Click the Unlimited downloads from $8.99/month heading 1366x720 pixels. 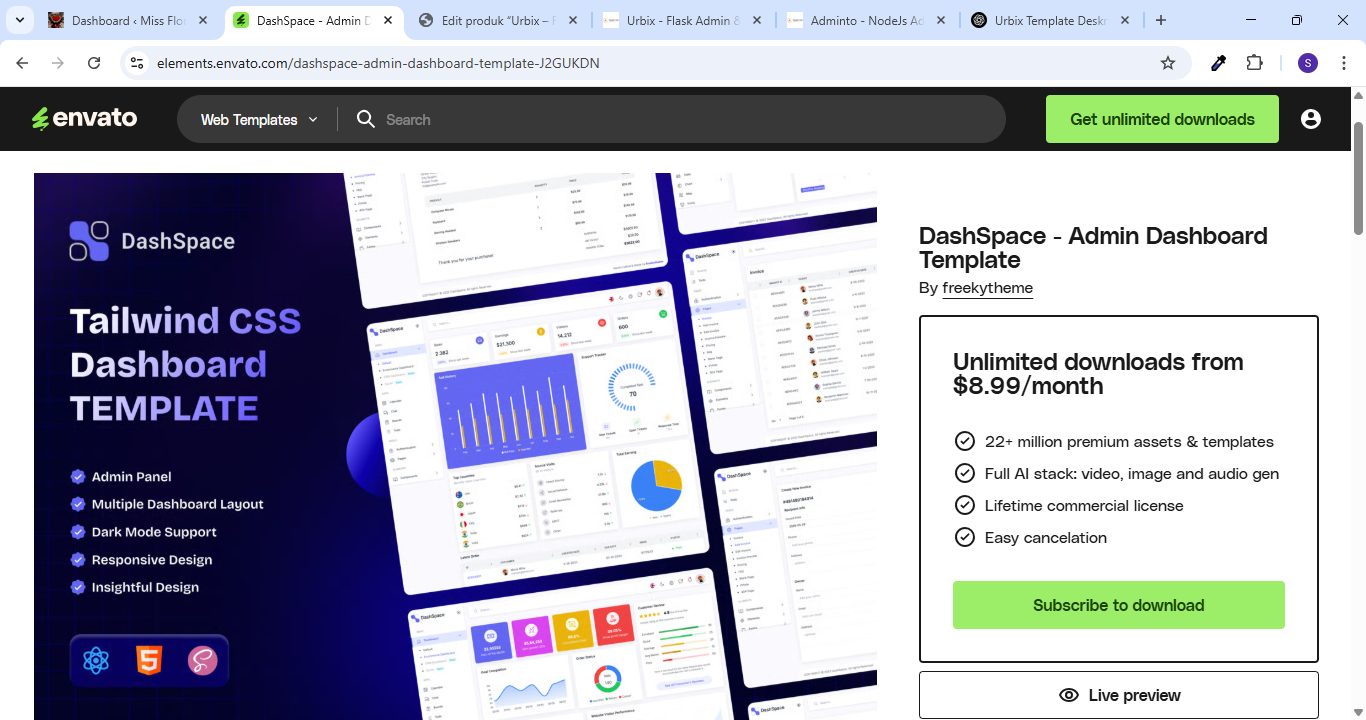pos(1098,374)
